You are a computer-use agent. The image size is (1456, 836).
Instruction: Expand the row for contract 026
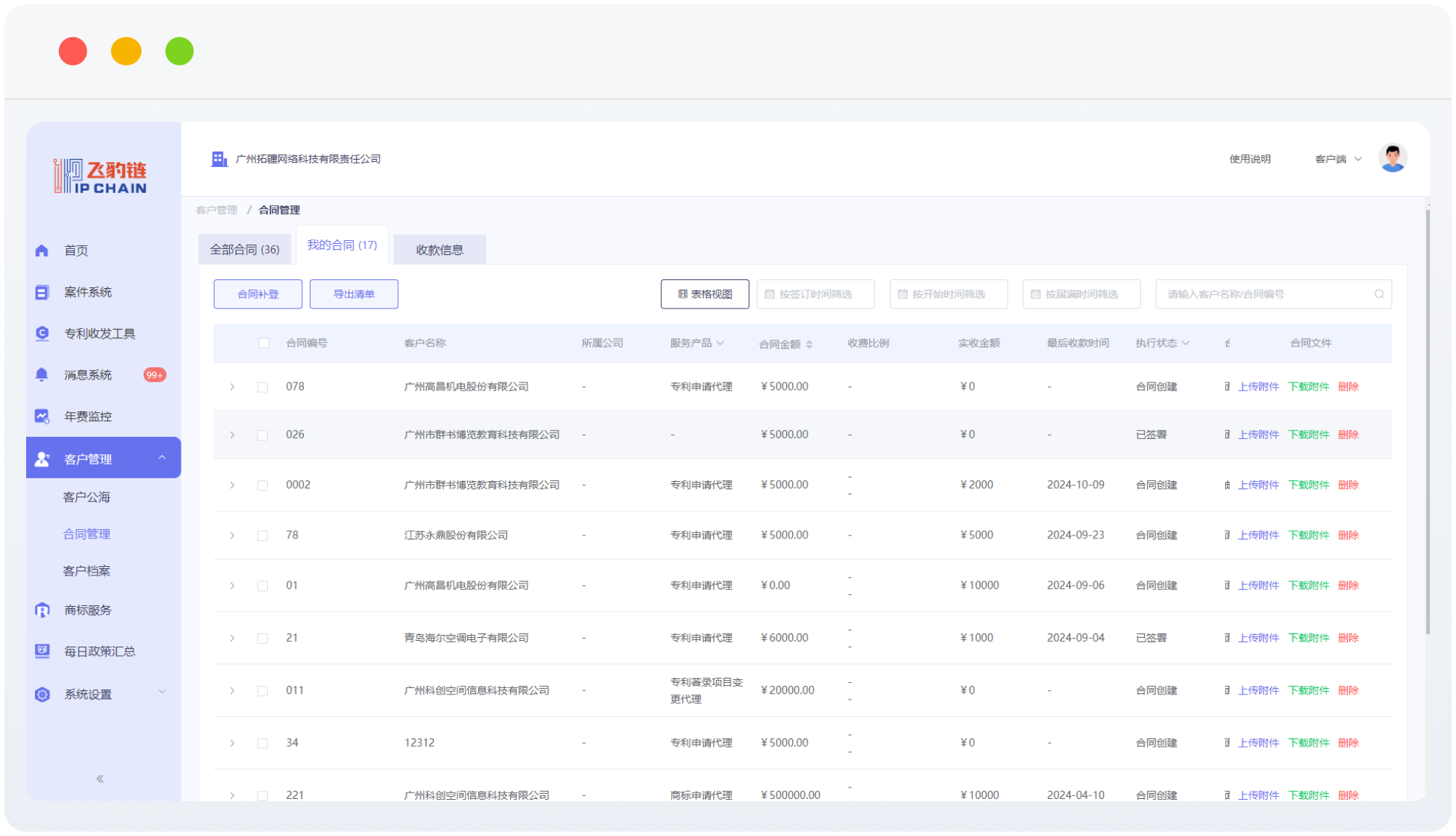click(232, 435)
